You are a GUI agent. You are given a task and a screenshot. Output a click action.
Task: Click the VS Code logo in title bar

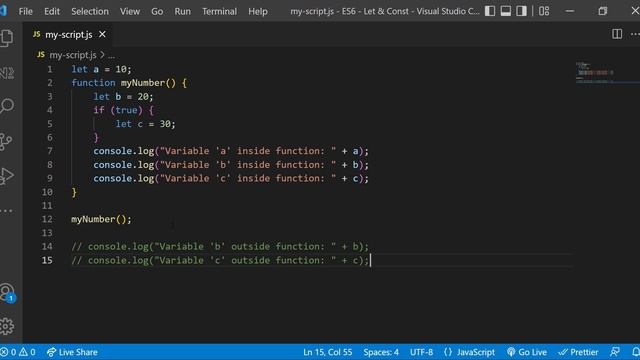(3, 11)
